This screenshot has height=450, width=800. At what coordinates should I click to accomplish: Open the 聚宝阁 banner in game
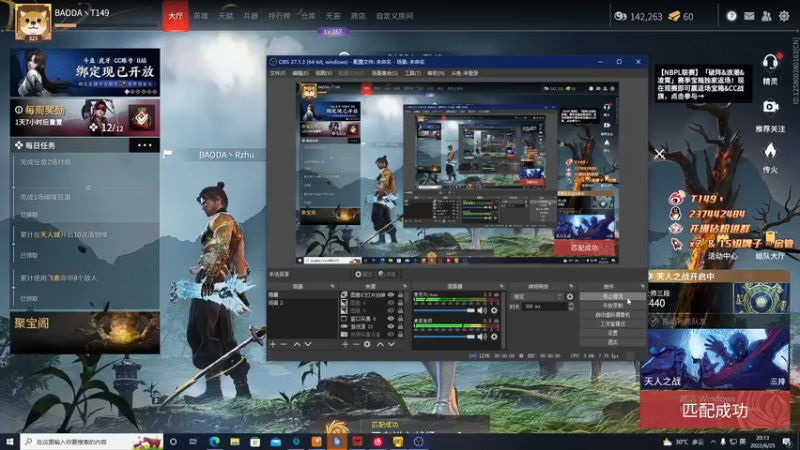point(85,332)
